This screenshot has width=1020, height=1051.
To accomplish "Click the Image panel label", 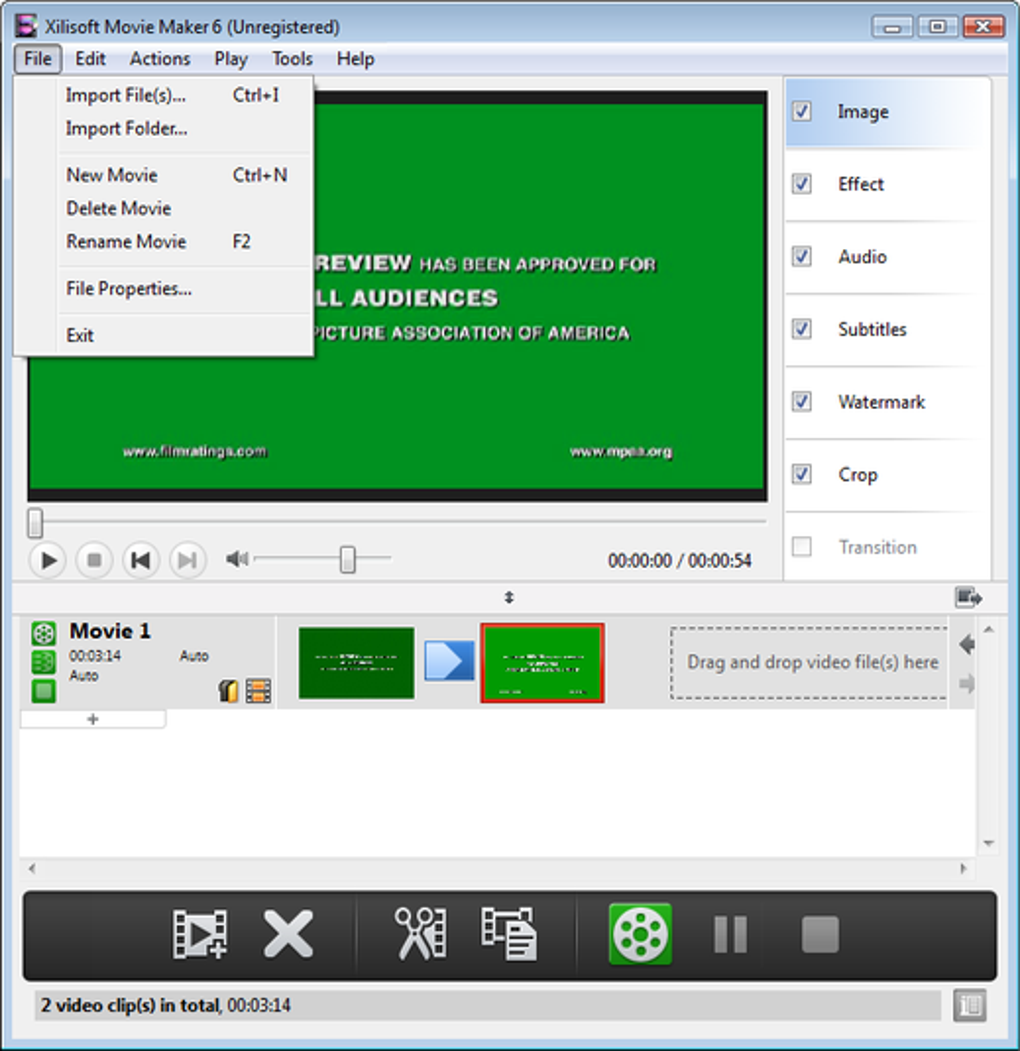I will coord(863,112).
